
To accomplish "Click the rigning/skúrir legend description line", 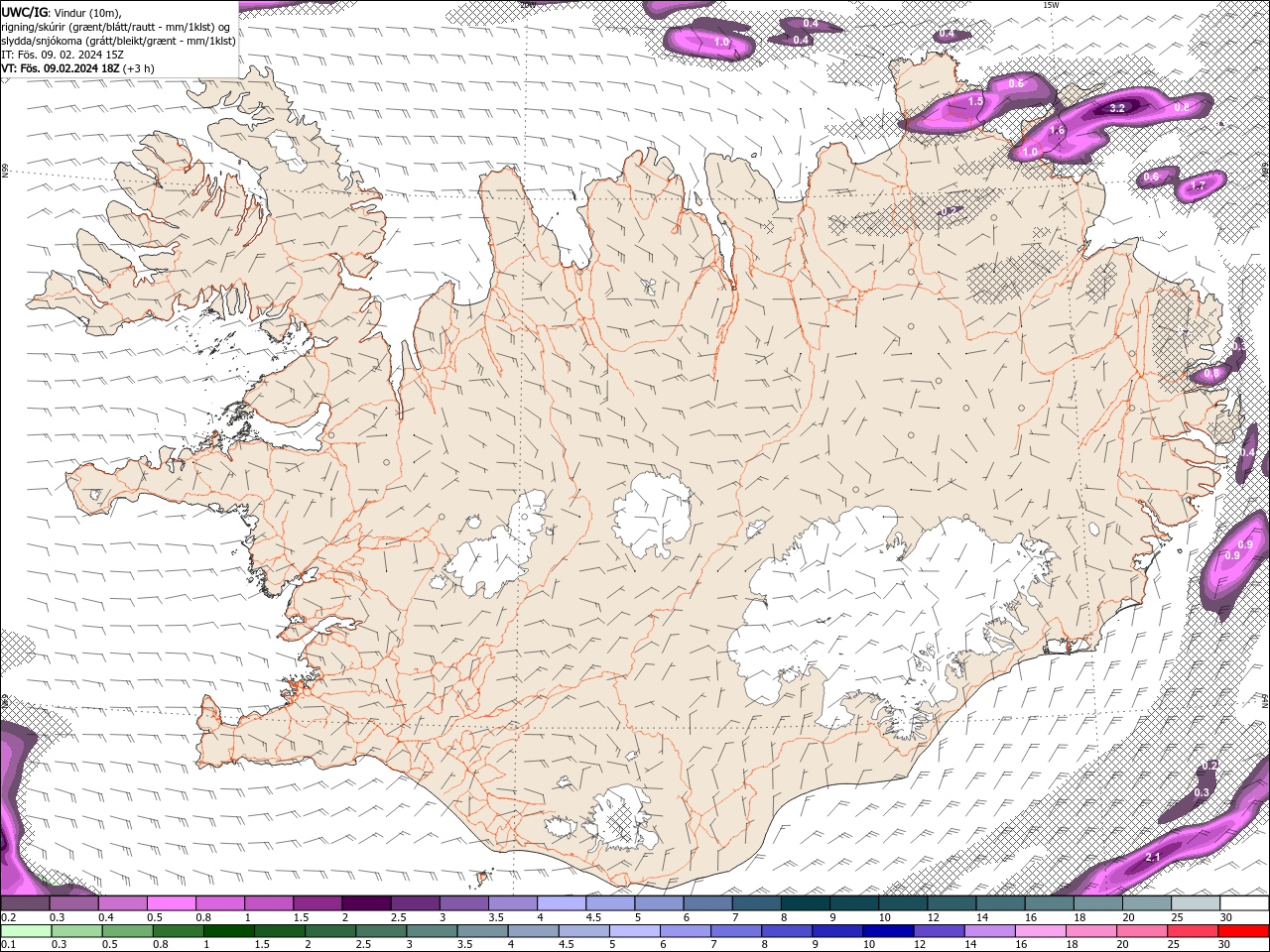I will pyautogui.click(x=117, y=26).
